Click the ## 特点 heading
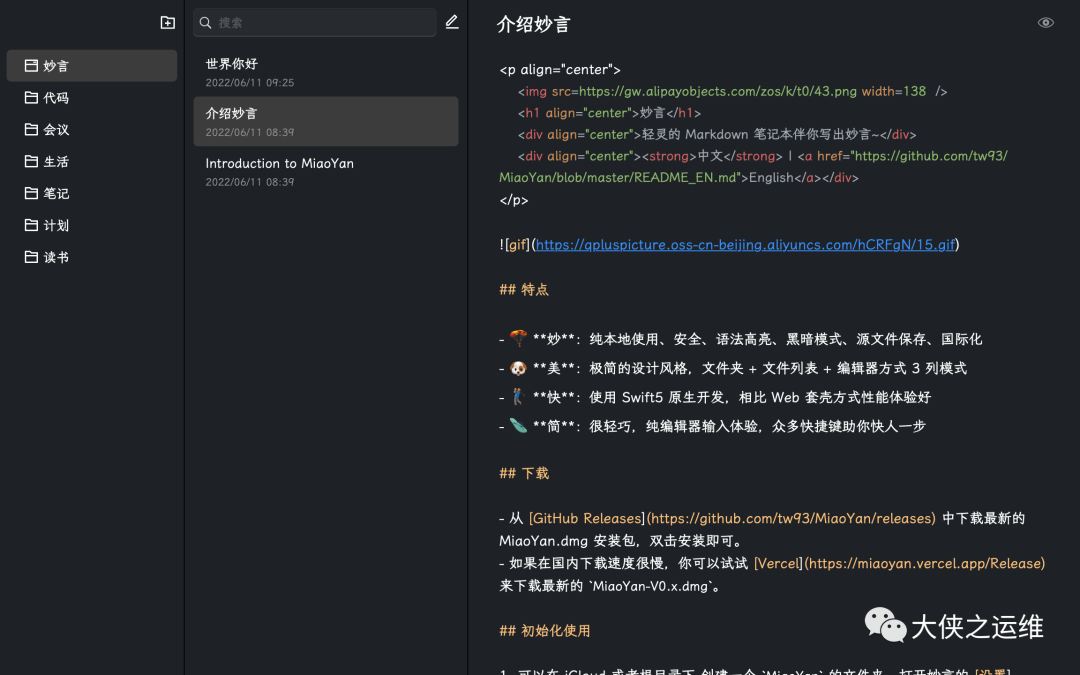This screenshot has height=675, width=1080. [524, 289]
